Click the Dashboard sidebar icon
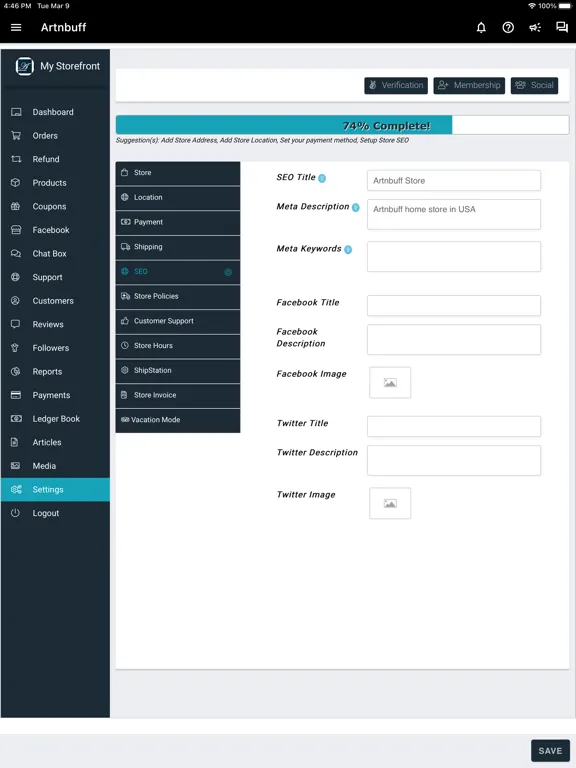Image resolution: width=576 pixels, height=768 pixels. pos(16,112)
